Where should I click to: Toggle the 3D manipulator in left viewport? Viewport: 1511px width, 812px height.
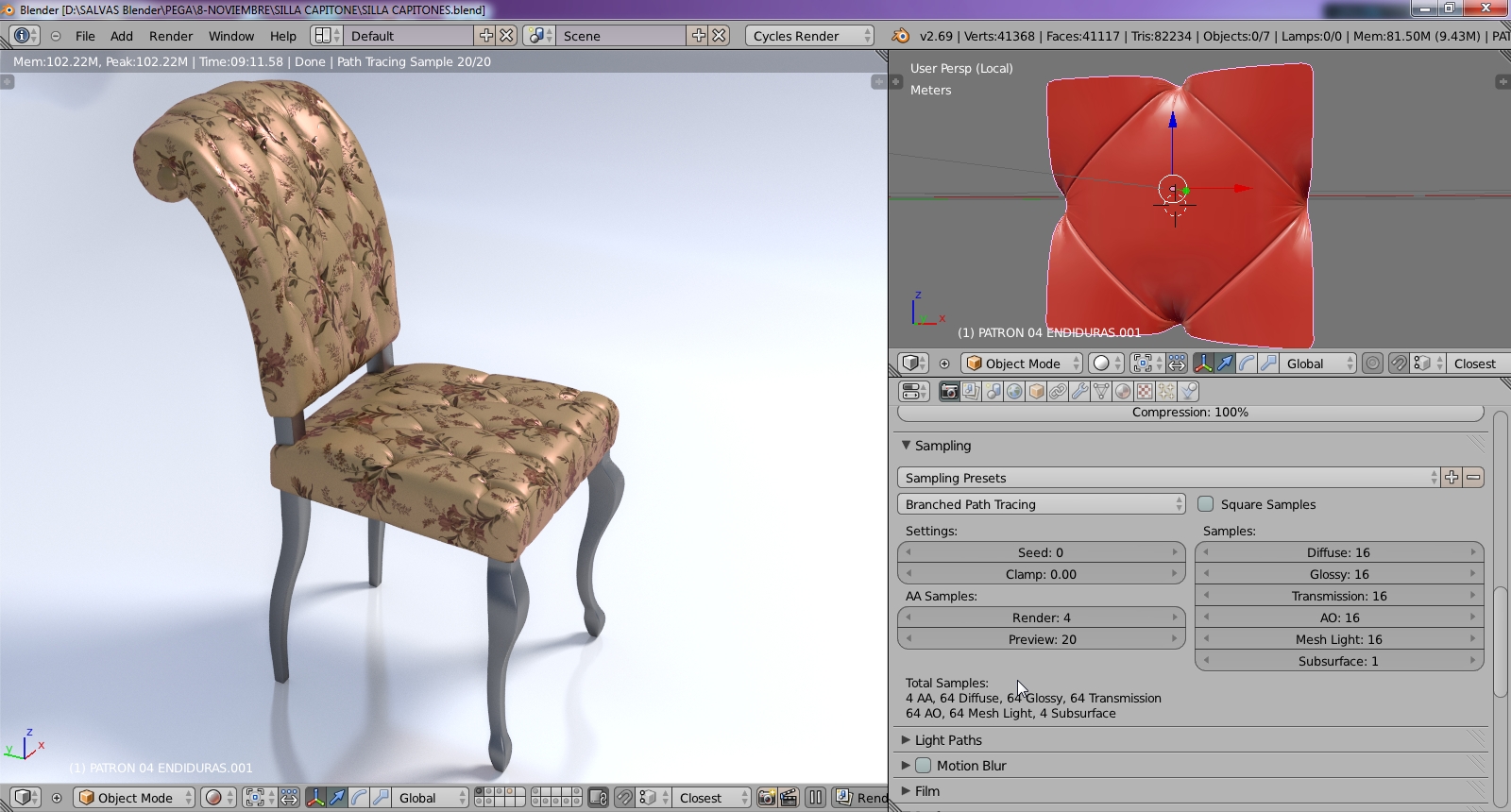pyautogui.click(x=315, y=798)
